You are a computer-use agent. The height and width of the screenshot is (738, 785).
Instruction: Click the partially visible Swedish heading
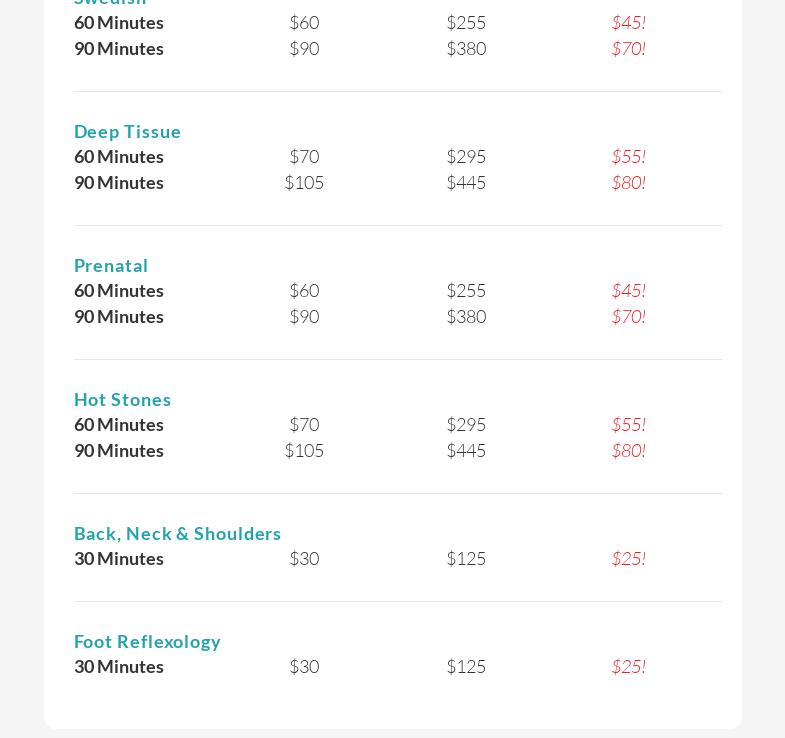[x=110, y=3]
